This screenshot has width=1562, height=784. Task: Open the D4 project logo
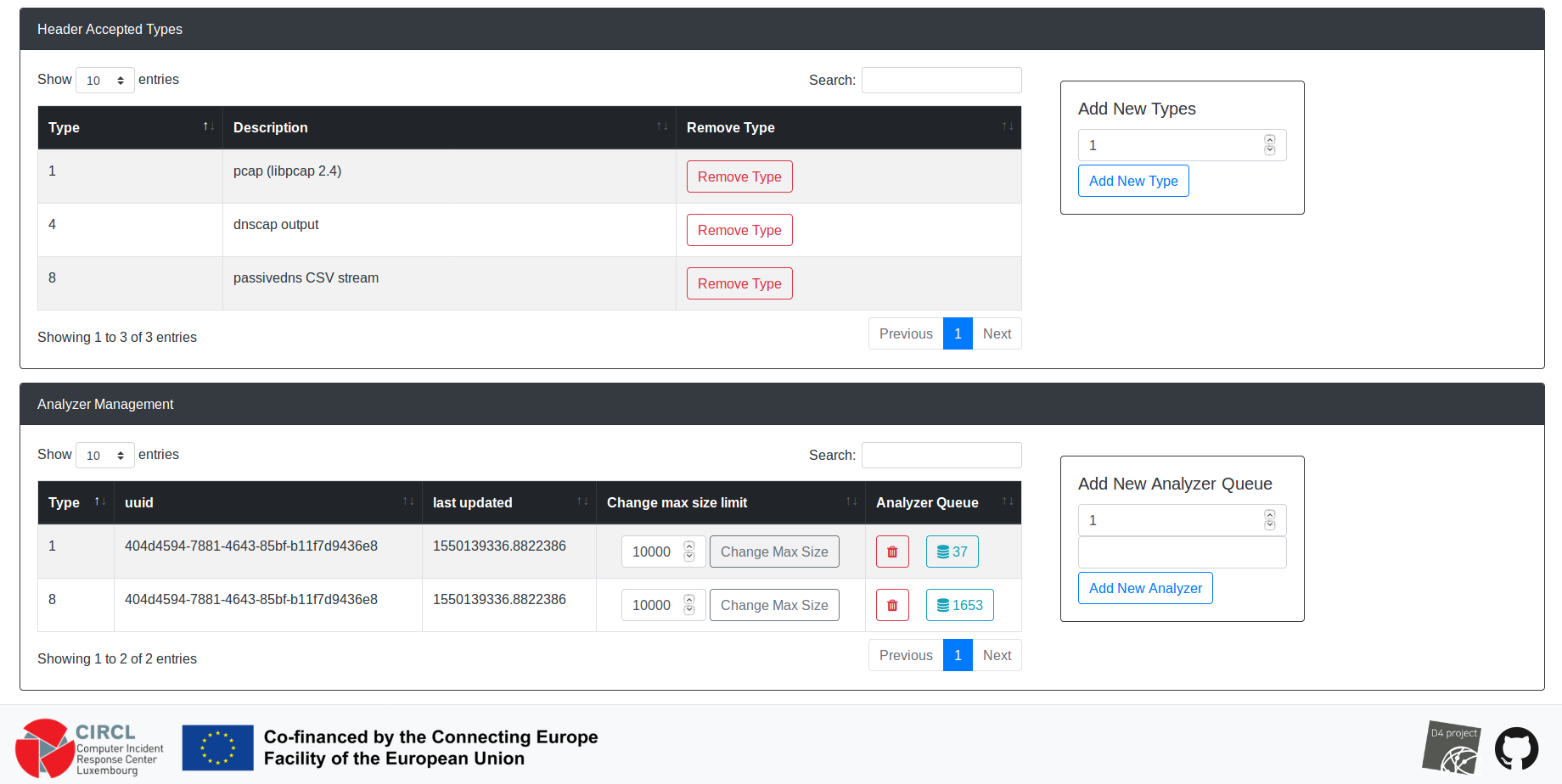[x=1452, y=748]
